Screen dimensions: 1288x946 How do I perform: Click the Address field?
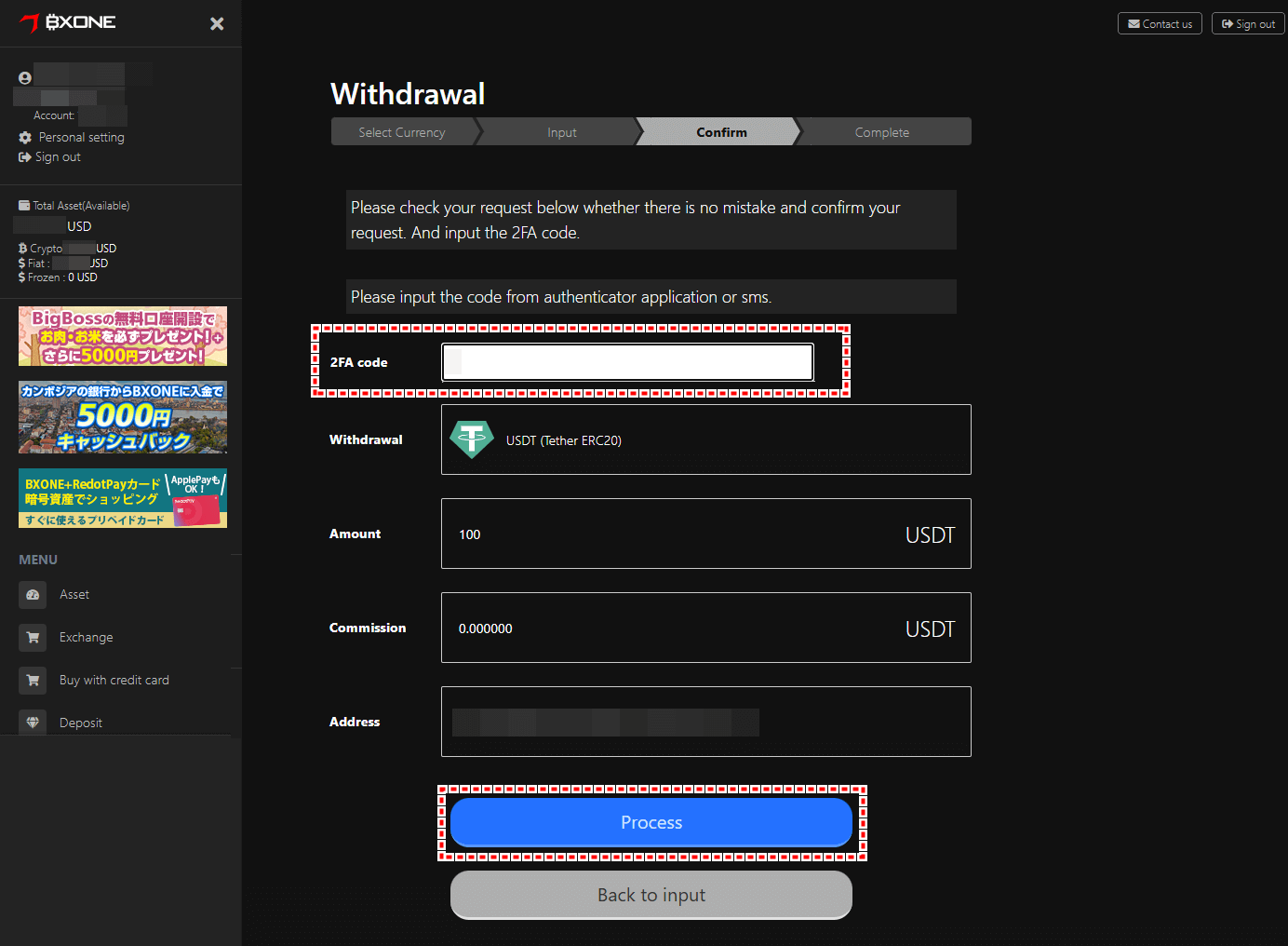tap(706, 722)
